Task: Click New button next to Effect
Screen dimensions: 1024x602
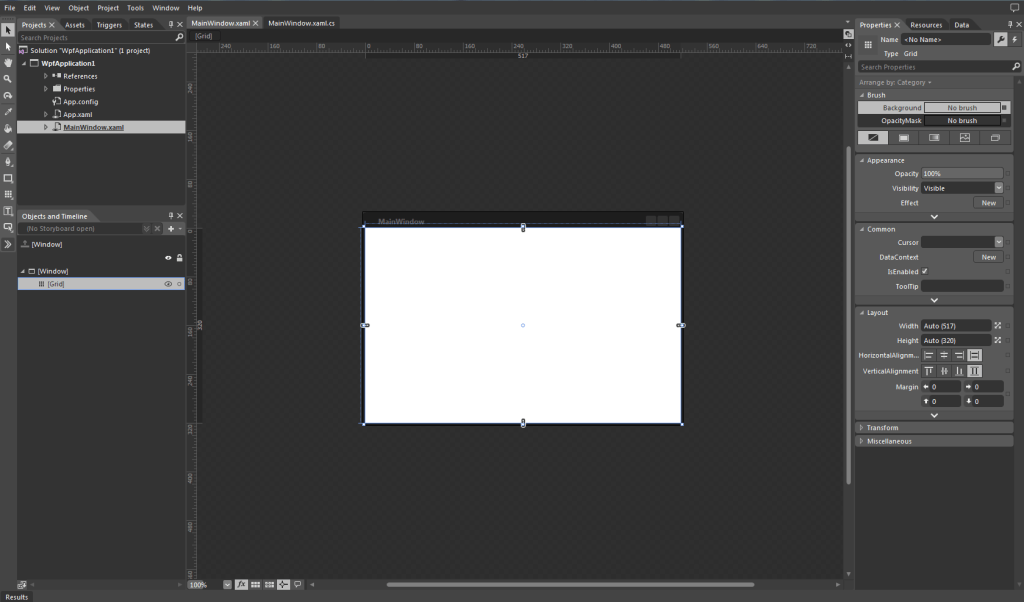Action: pos(988,203)
